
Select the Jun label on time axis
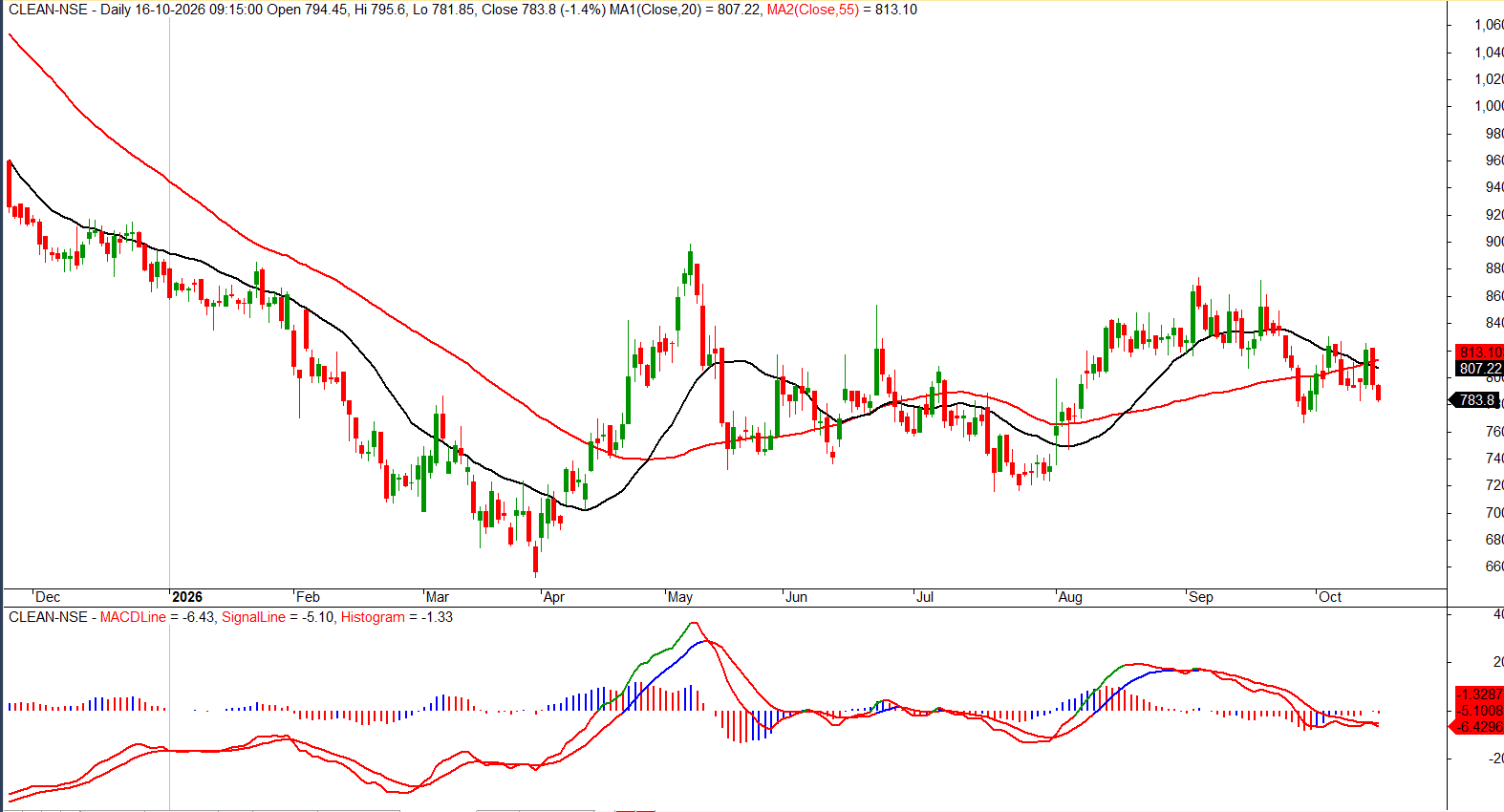coord(797,597)
